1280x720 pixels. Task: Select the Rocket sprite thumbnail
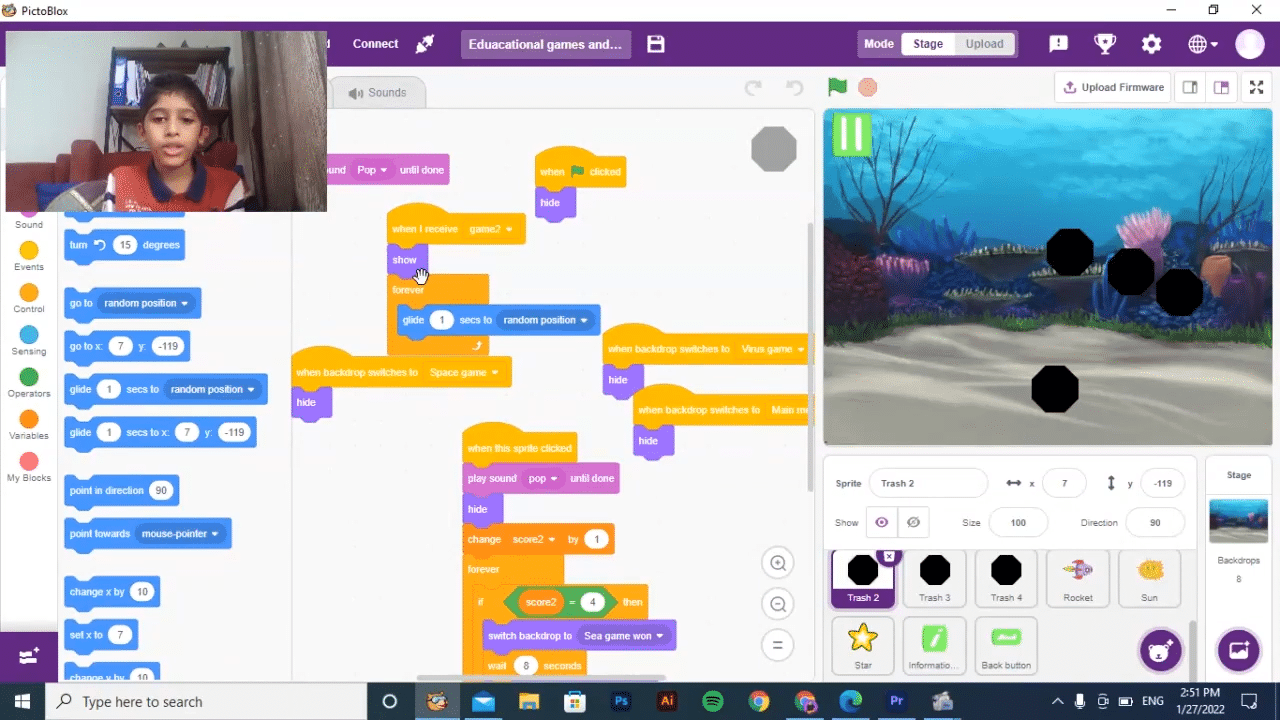click(1078, 578)
